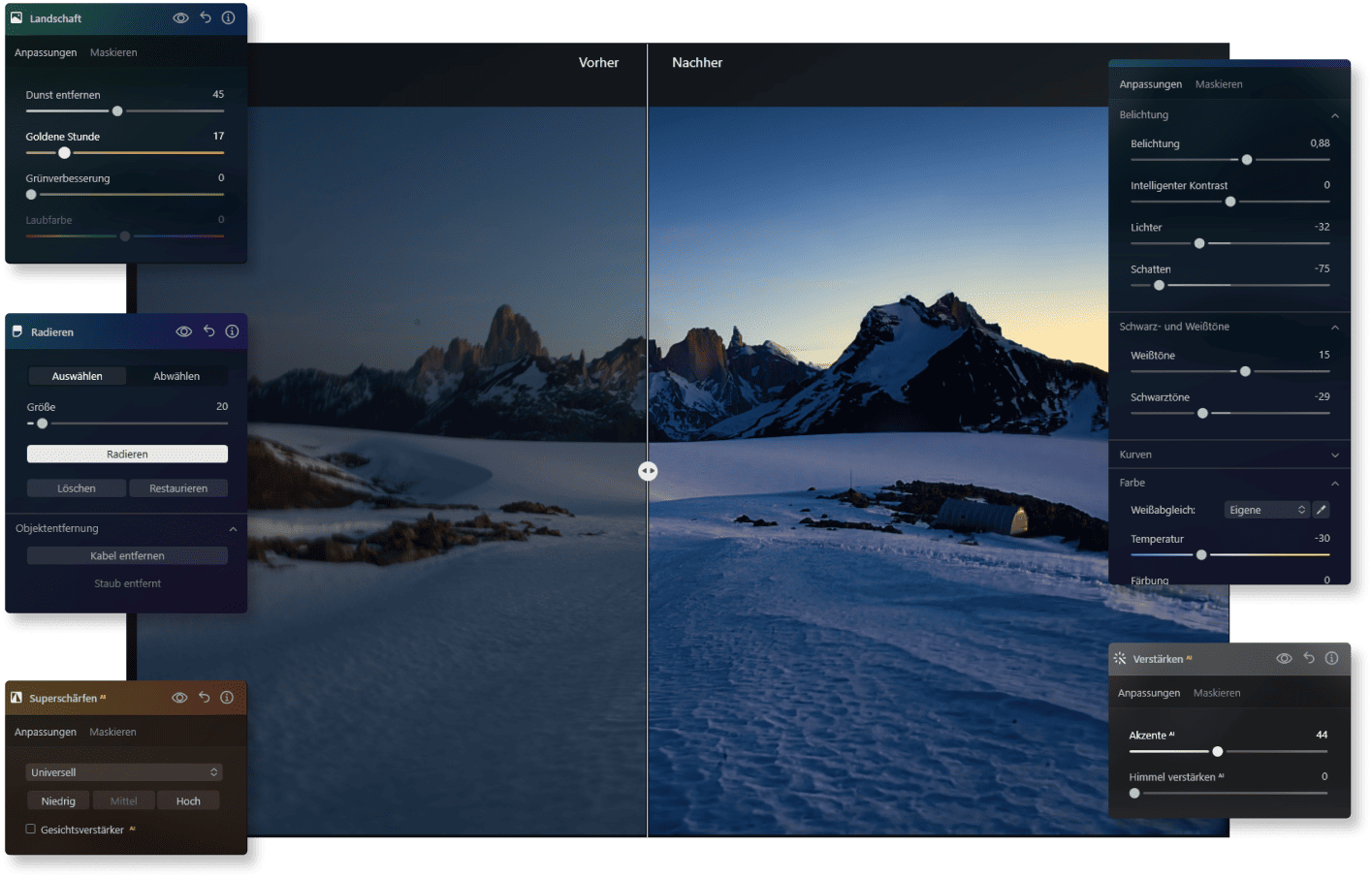This screenshot has height=878, width=1372.
Task: Toggle visibility of the Landschaft effect
Action: [x=180, y=17]
